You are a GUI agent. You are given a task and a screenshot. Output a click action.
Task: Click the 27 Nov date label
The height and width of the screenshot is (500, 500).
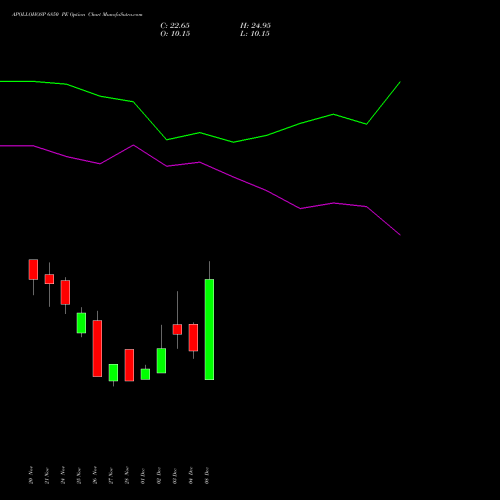[111, 475]
